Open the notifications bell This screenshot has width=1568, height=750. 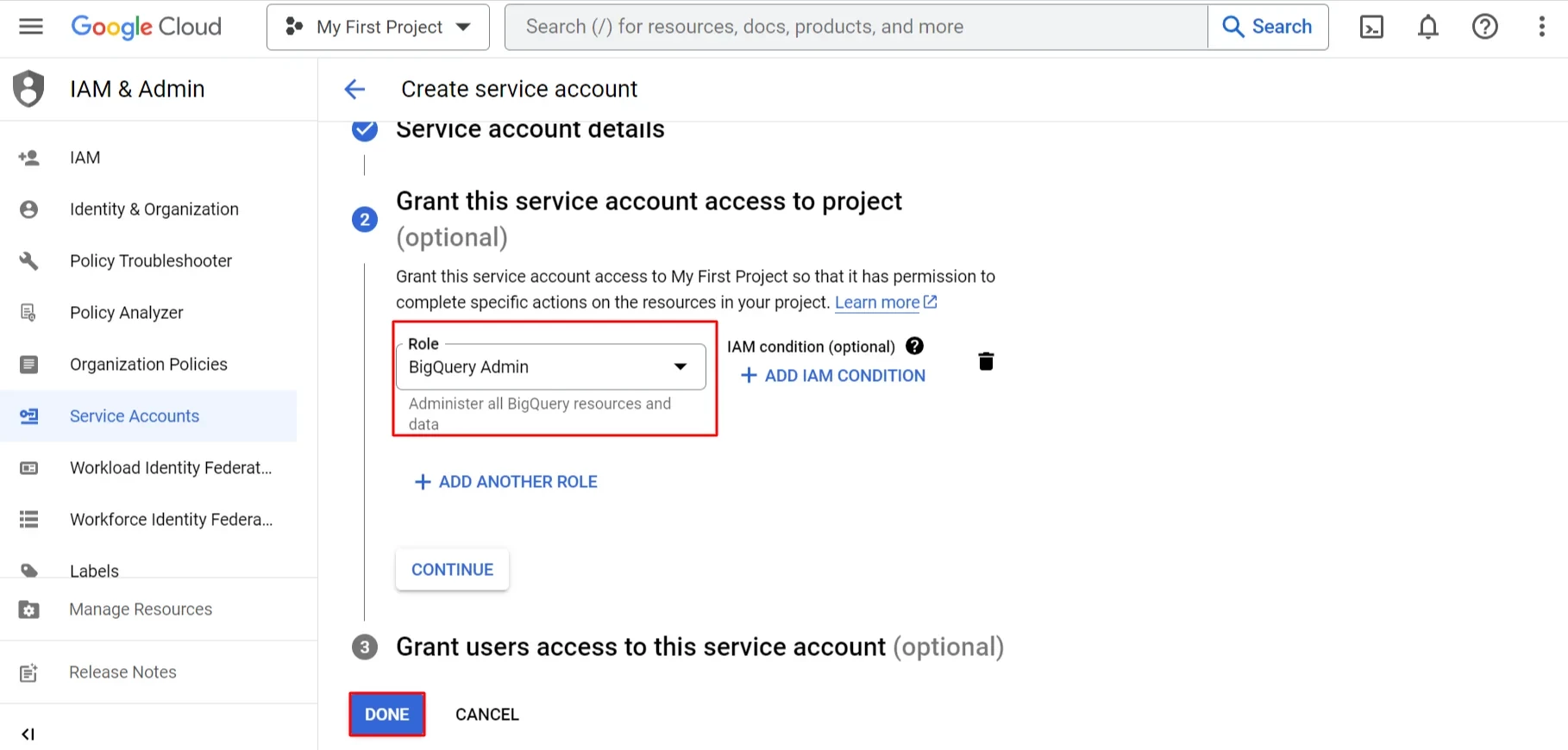pos(1428,27)
